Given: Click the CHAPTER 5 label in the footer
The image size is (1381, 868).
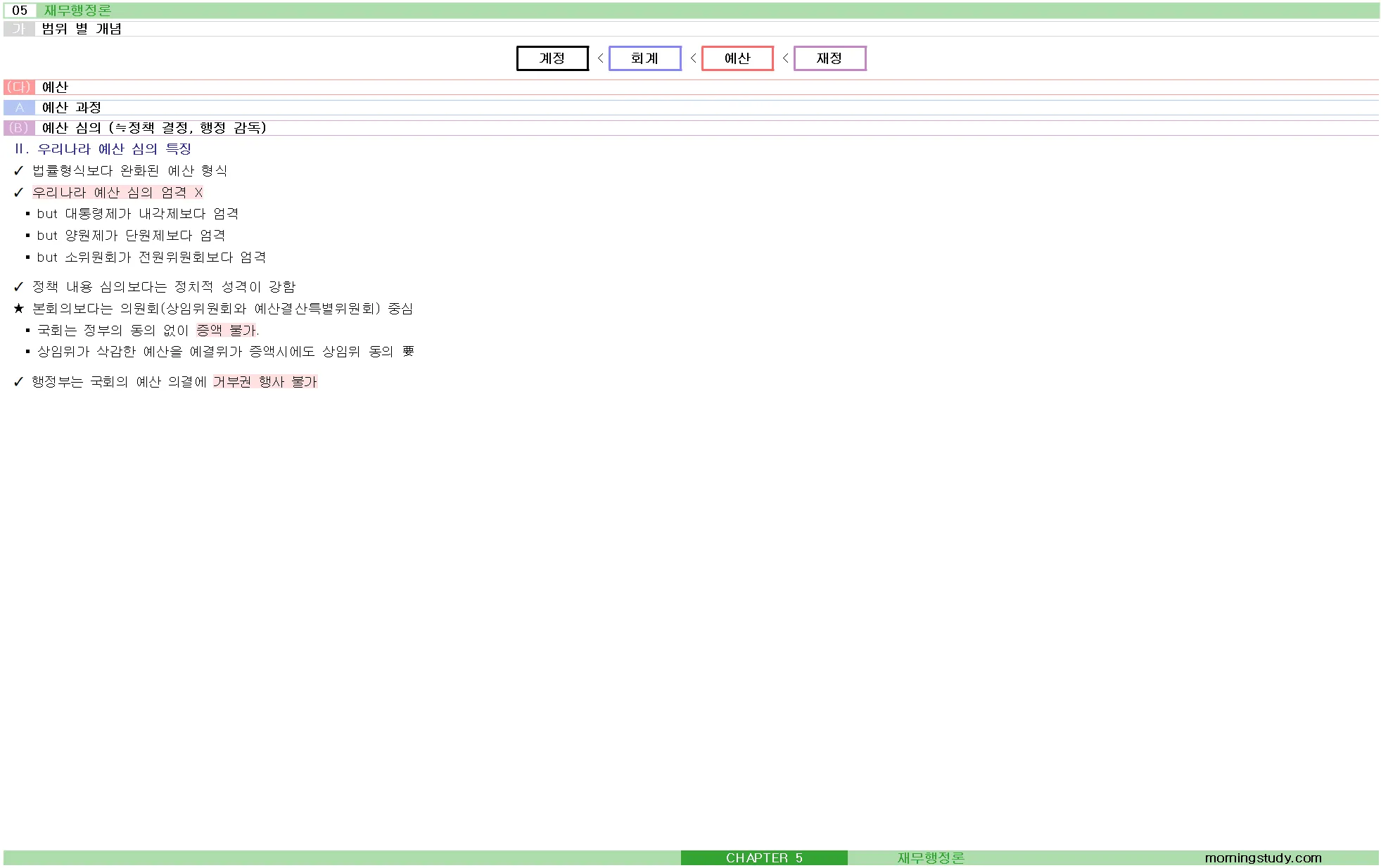Looking at the screenshot, I should click(x=764, y=858).
